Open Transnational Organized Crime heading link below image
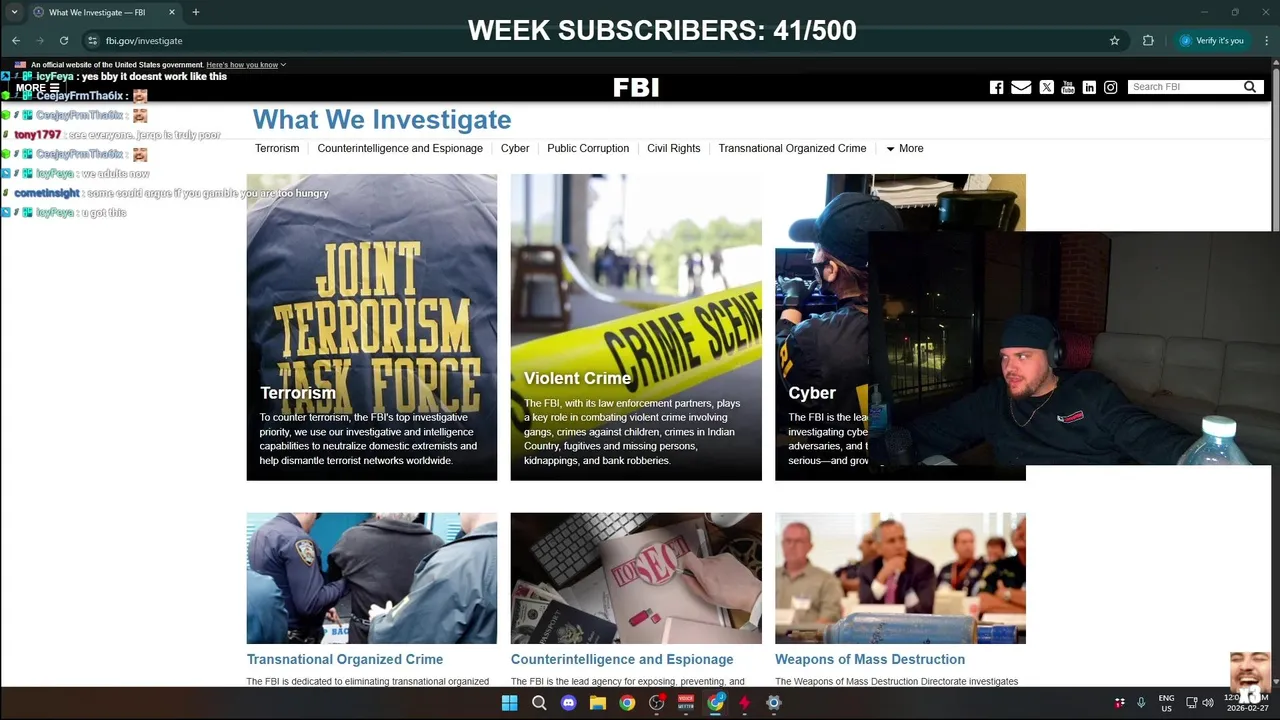The height and width of the screenshot is (720, 1280). 345,659
